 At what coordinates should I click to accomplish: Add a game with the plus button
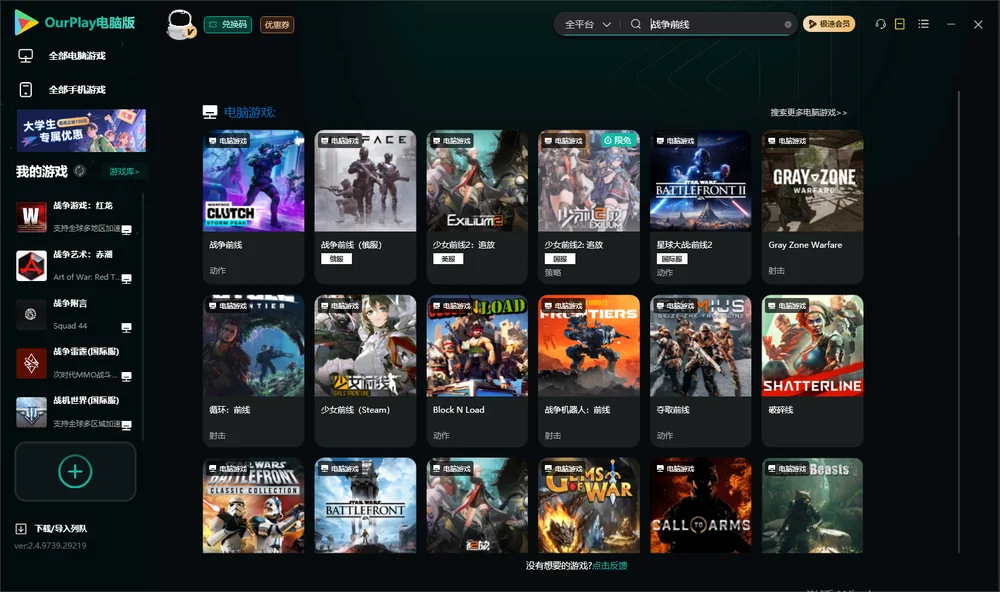75,471
